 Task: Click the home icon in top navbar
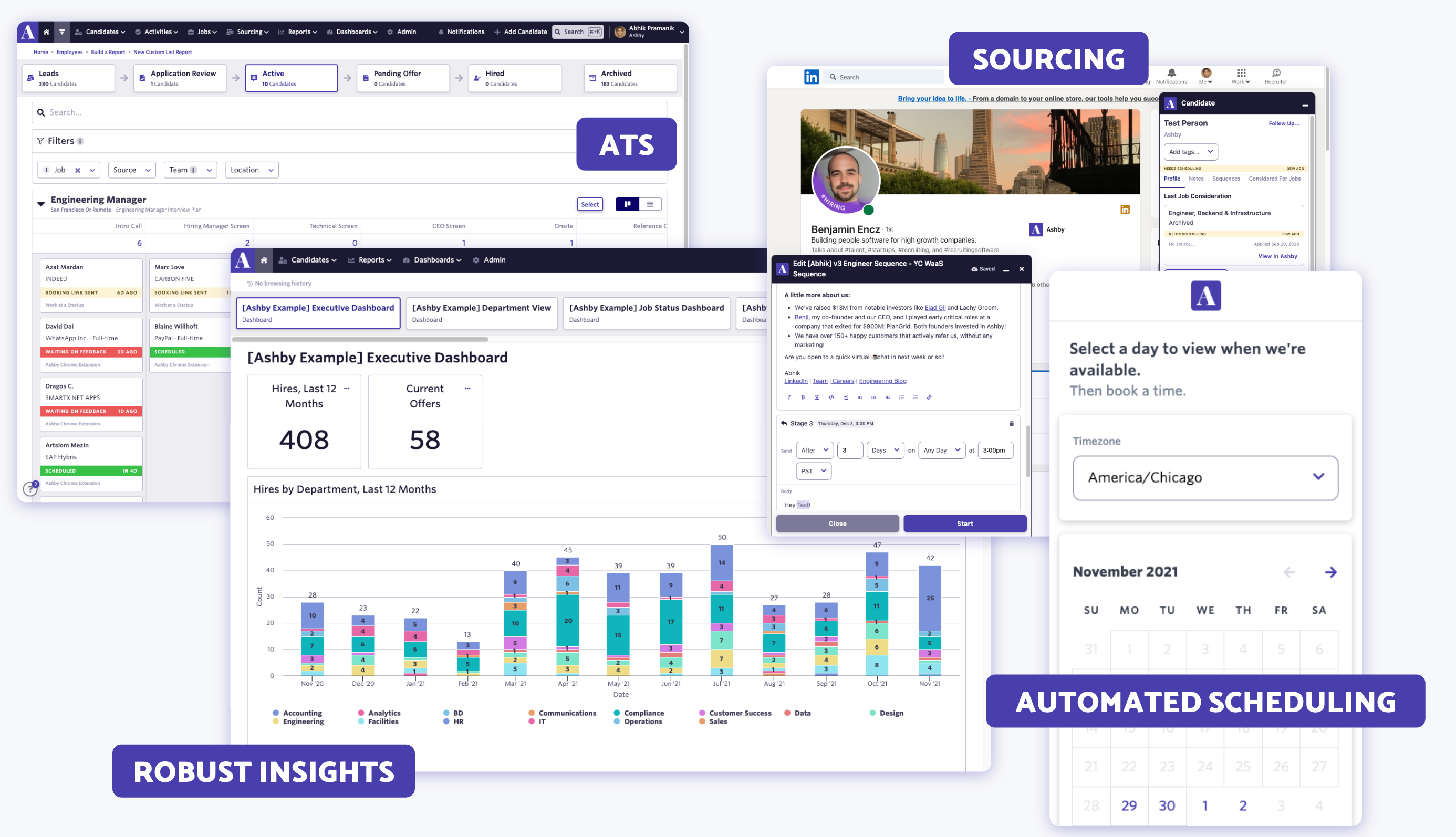[x=46, y=32]
